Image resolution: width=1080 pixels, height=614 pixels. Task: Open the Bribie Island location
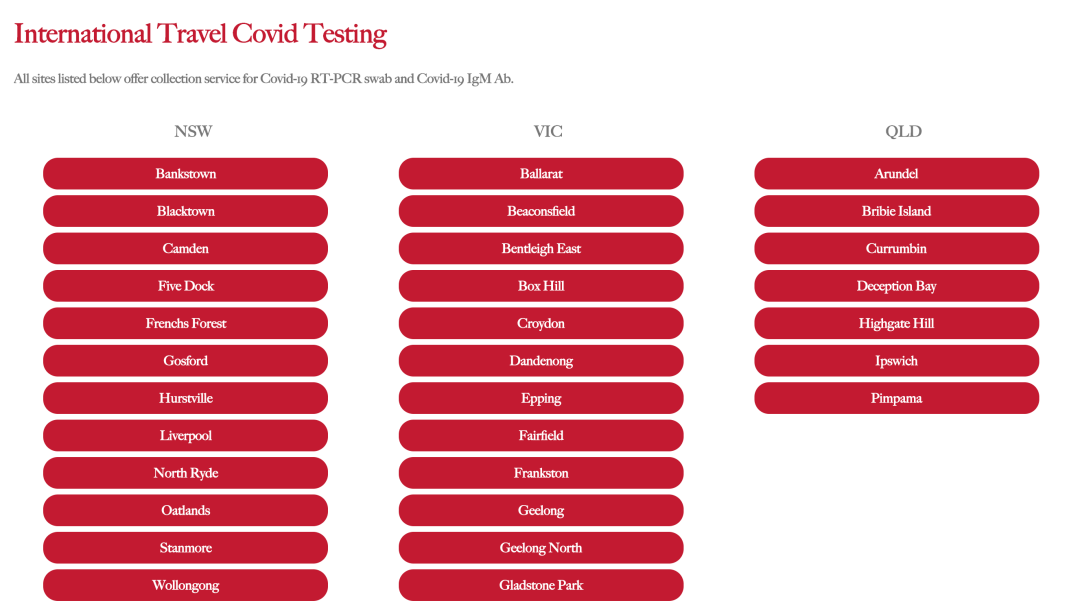point(896,211)
